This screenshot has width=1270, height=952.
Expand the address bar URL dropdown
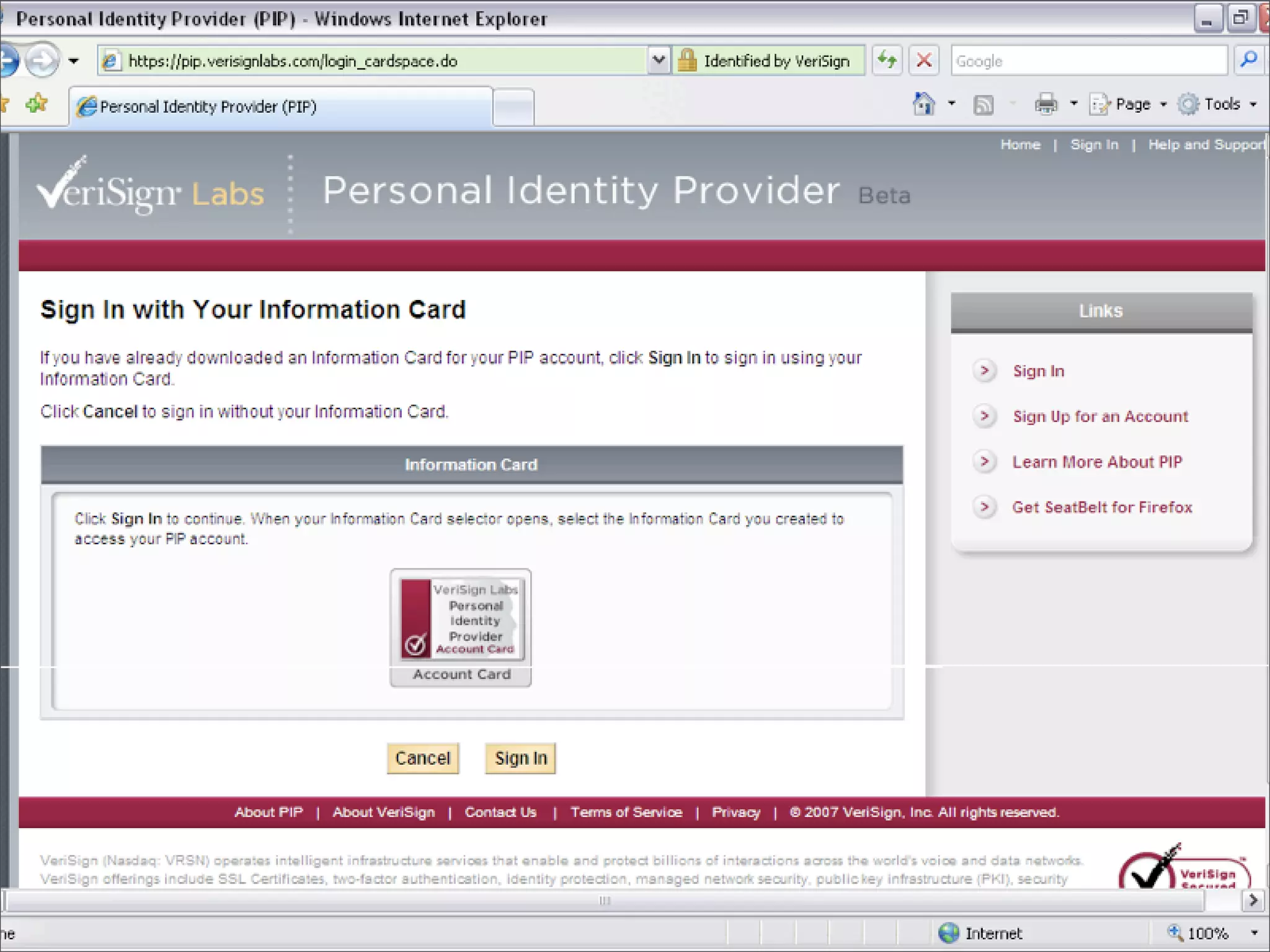[659, 61]
